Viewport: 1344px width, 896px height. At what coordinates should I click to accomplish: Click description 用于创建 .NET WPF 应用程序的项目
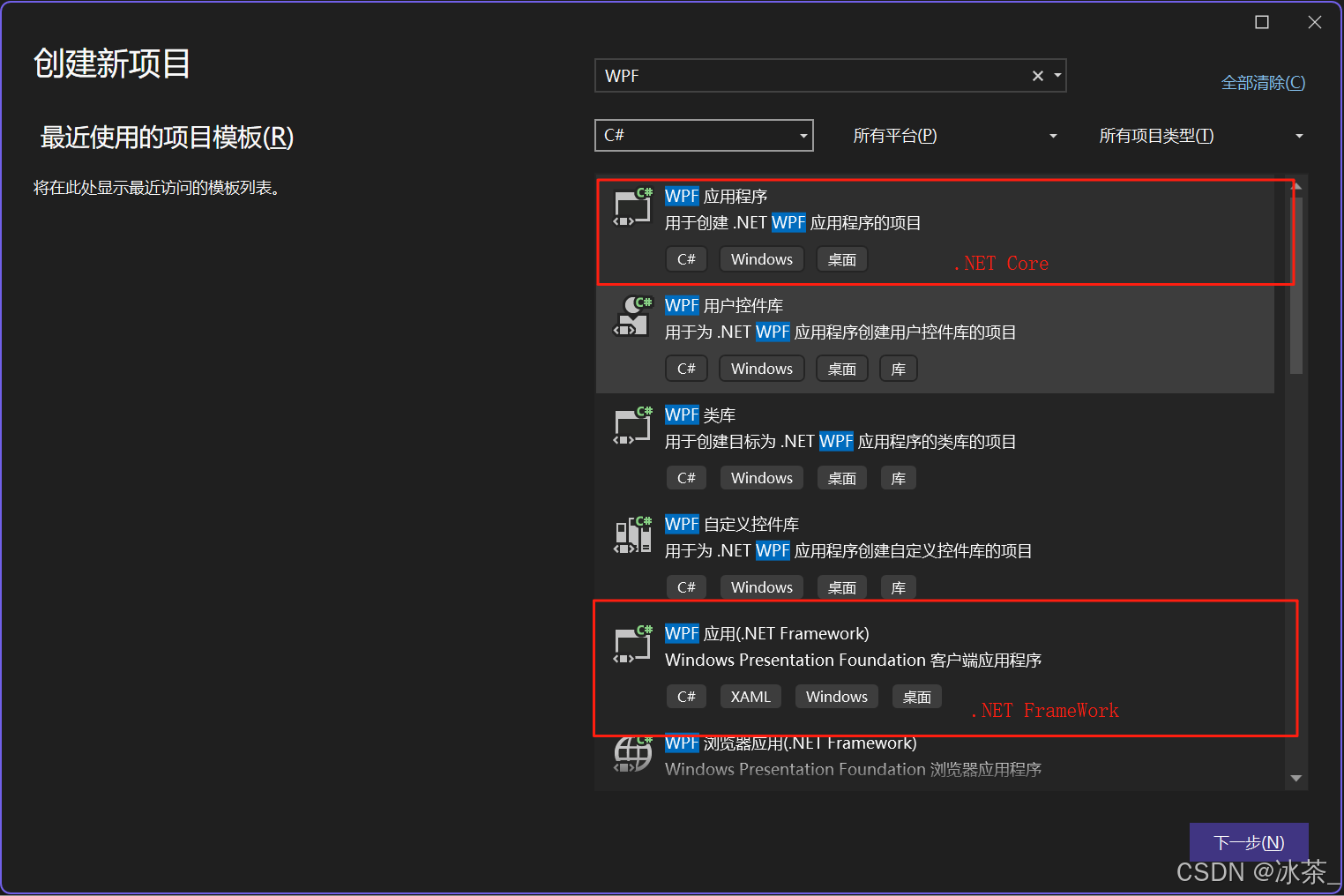(793, 222)
